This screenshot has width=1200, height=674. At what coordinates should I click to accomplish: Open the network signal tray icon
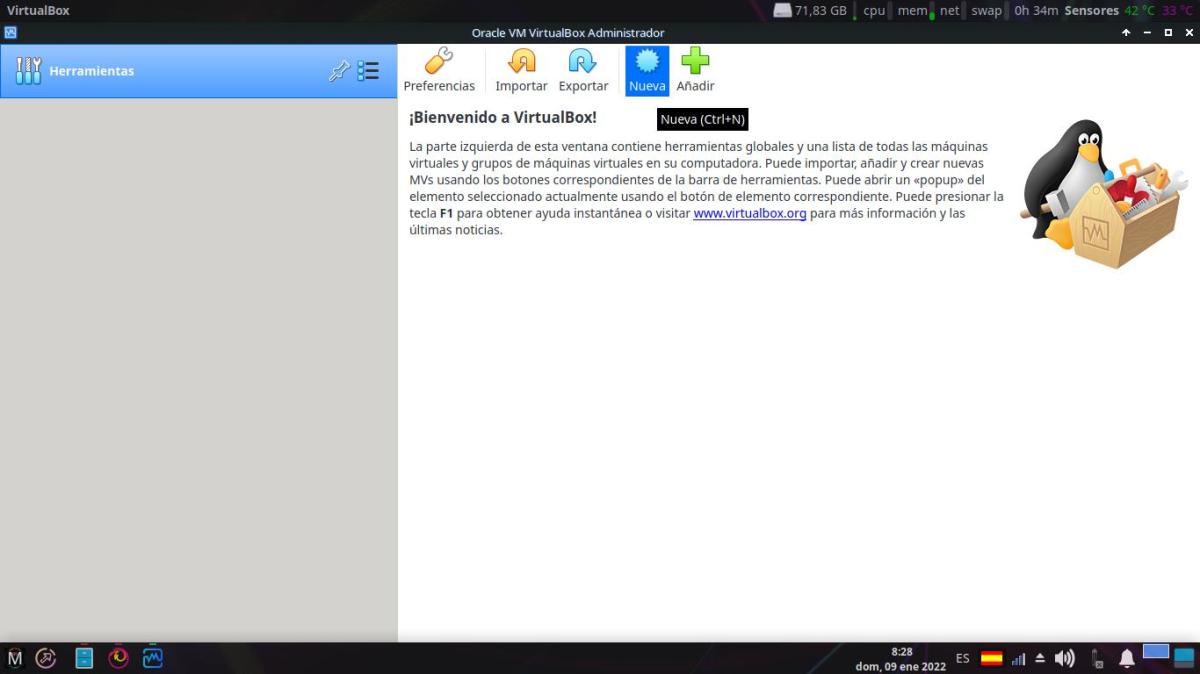[1018, 659]
